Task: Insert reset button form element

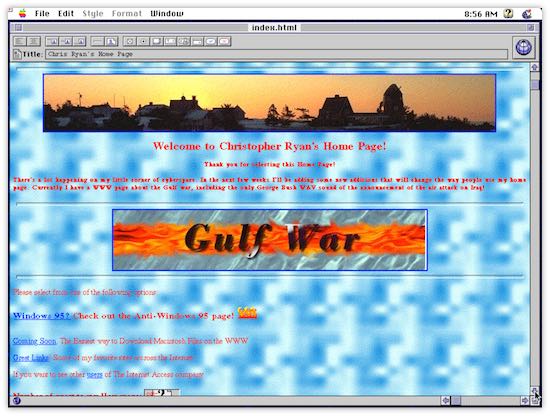Action: tap(224, 41)
